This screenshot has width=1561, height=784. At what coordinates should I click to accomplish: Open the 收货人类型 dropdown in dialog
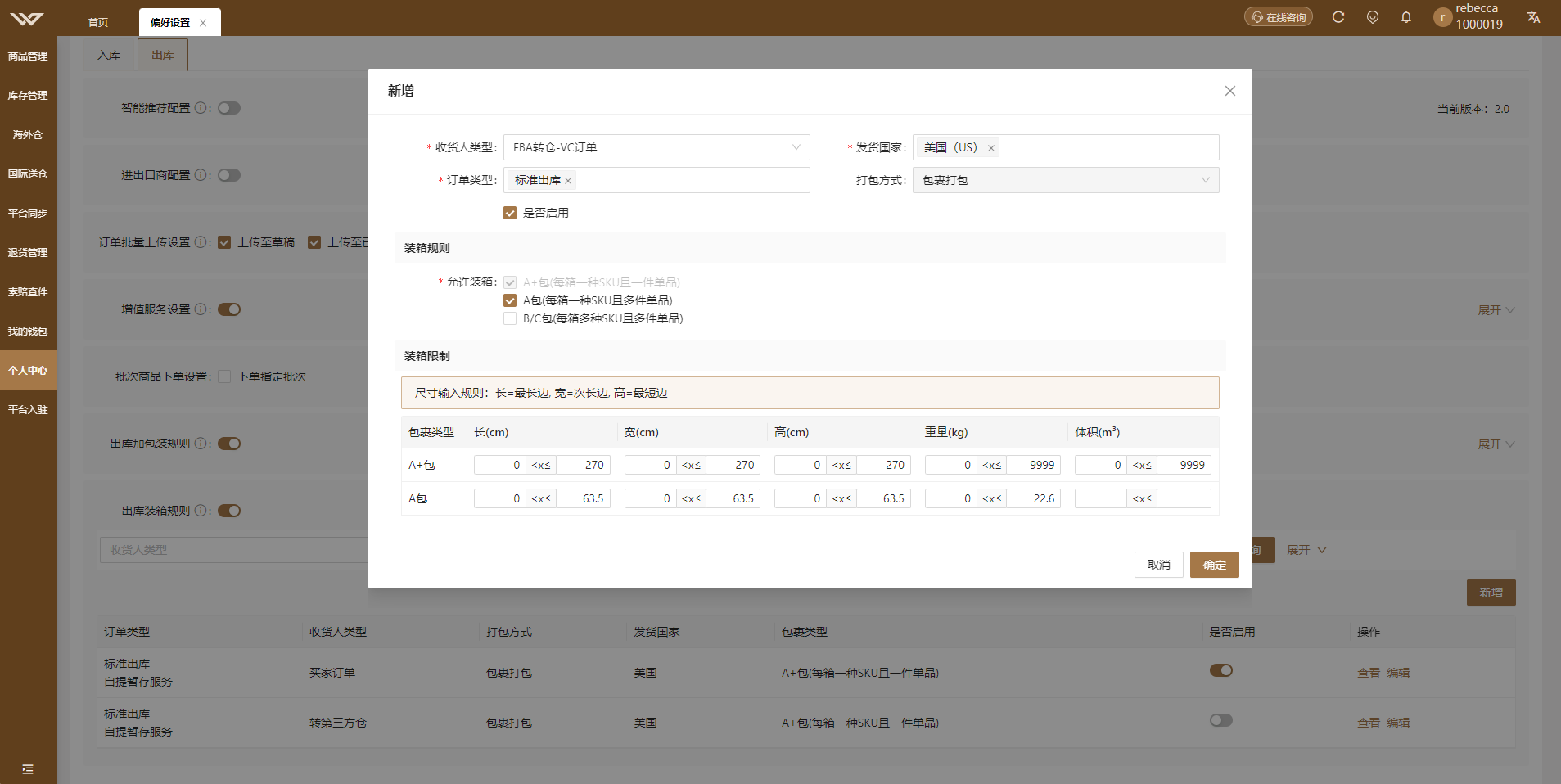pyautogui.click(x=656, y=147)
